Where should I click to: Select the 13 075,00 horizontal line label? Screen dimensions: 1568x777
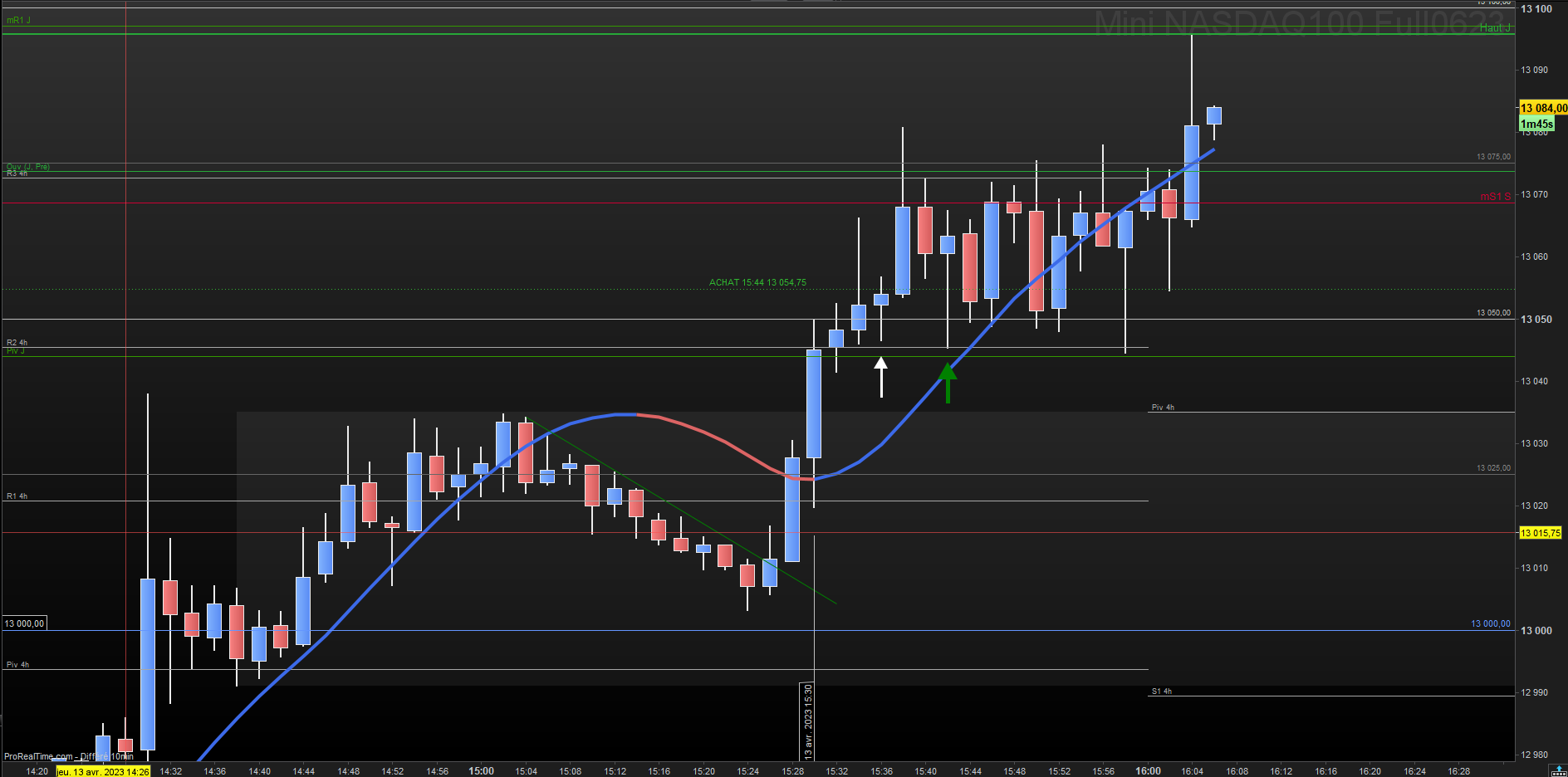click(1493, 157)
